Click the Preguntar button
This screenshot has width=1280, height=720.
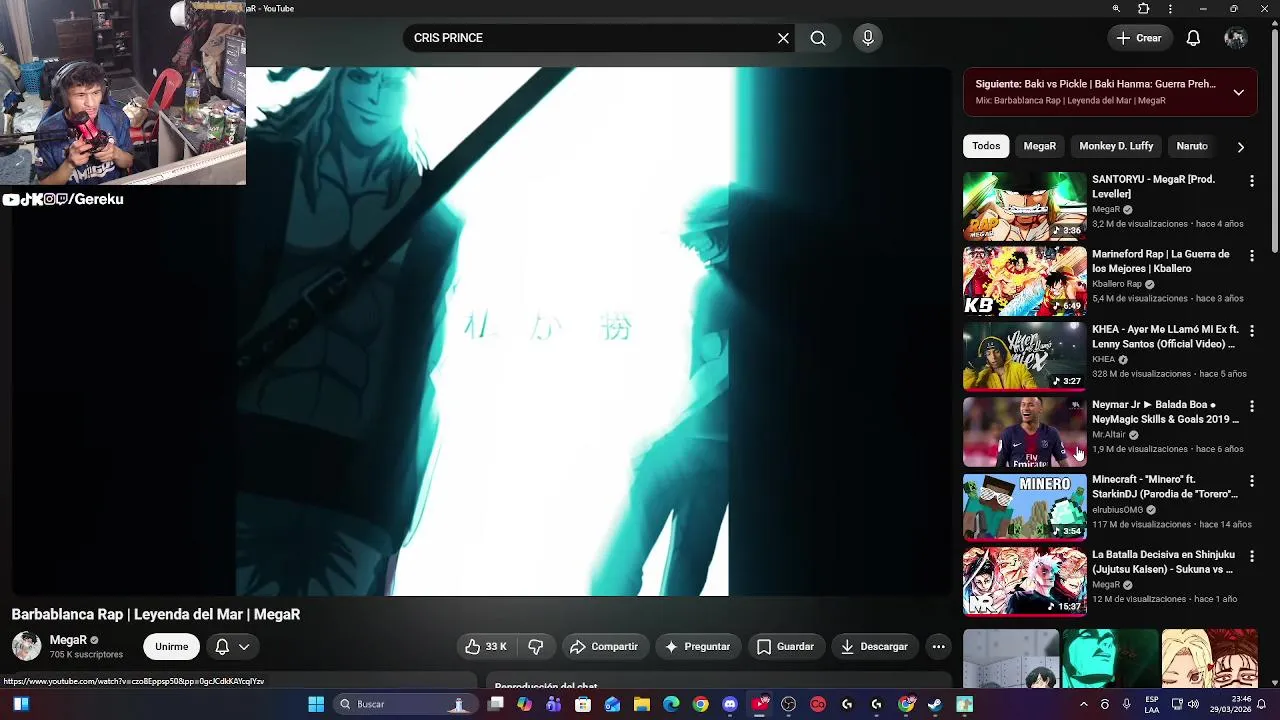698,647
